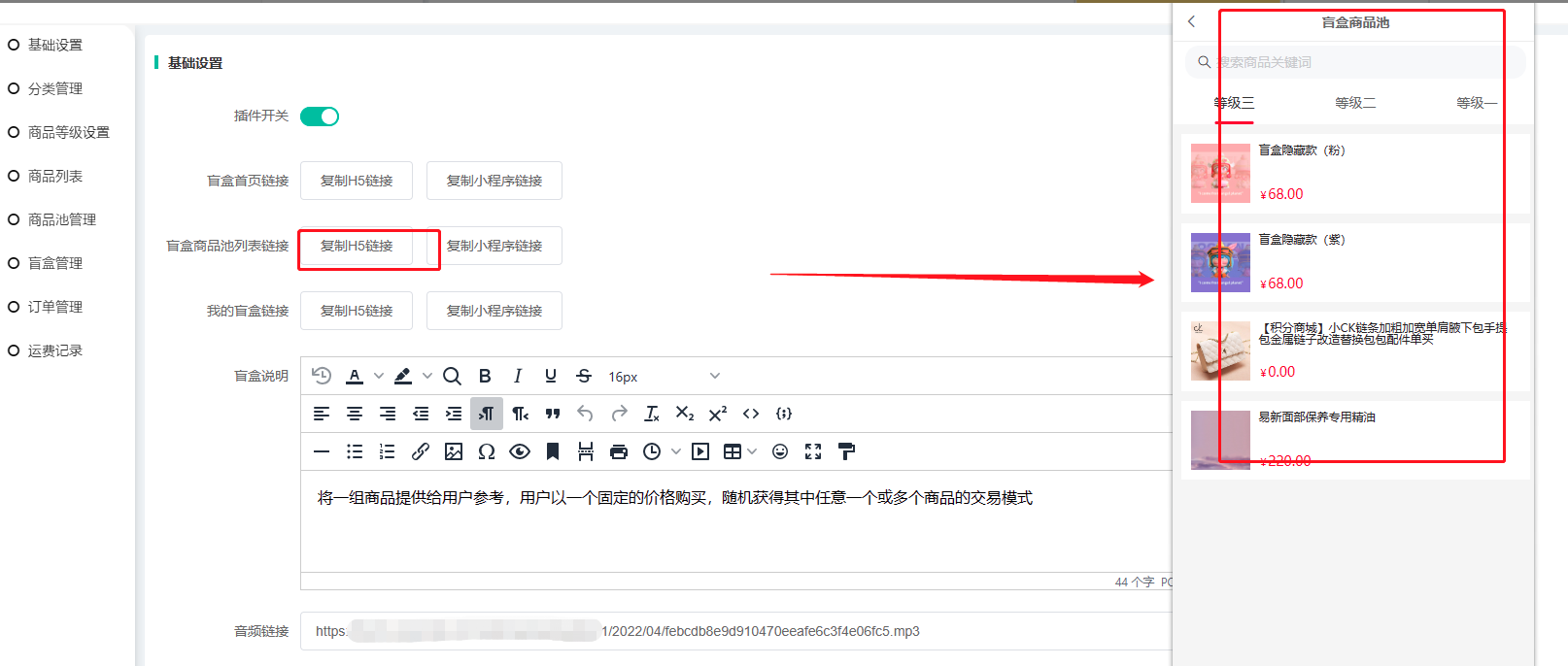Expand the table options dropdown
This screenshot has width=1568, height=666.
[752, 451]
